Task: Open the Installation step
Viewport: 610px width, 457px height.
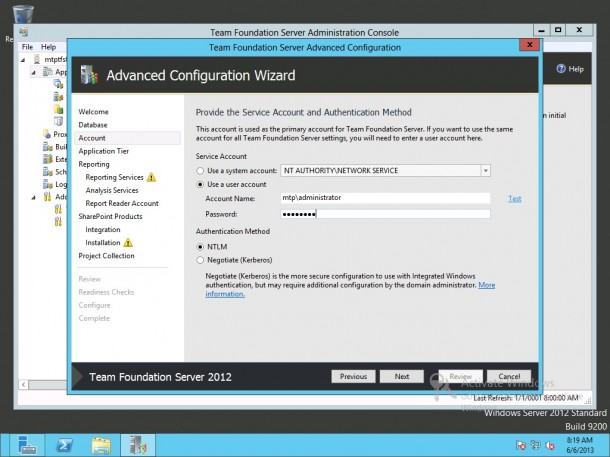Action: [103, 243]
